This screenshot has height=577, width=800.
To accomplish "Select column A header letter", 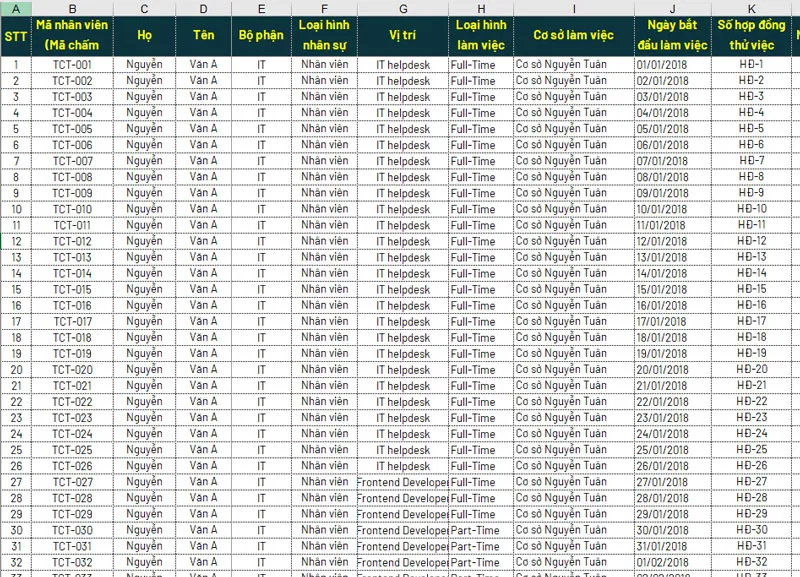I will point(16,8).
